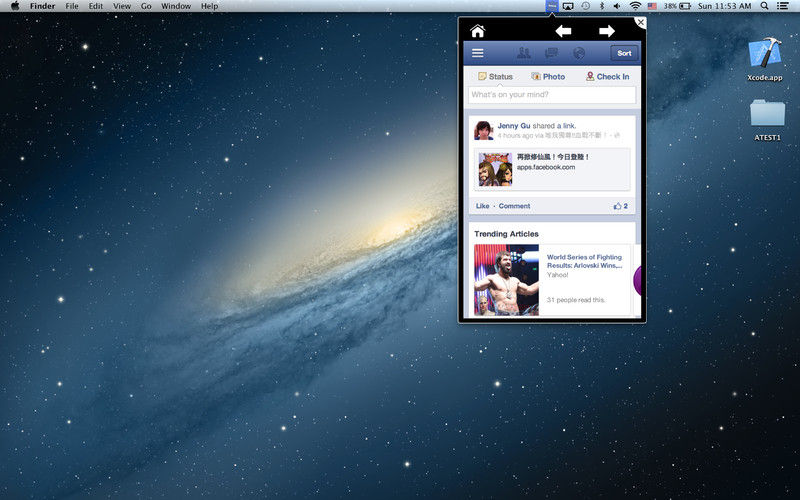Click the home icon in popup

tap(478, 32)
